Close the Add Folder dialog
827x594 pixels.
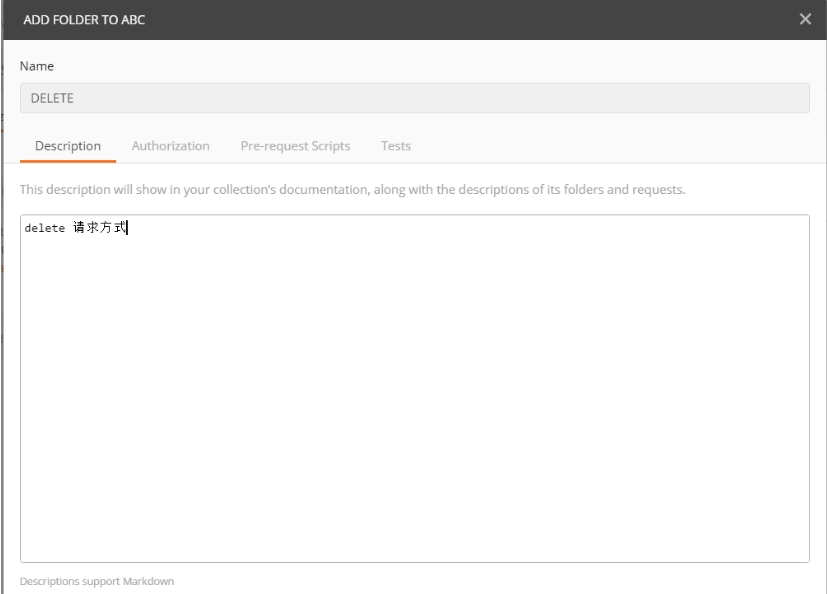click(805, 20)
